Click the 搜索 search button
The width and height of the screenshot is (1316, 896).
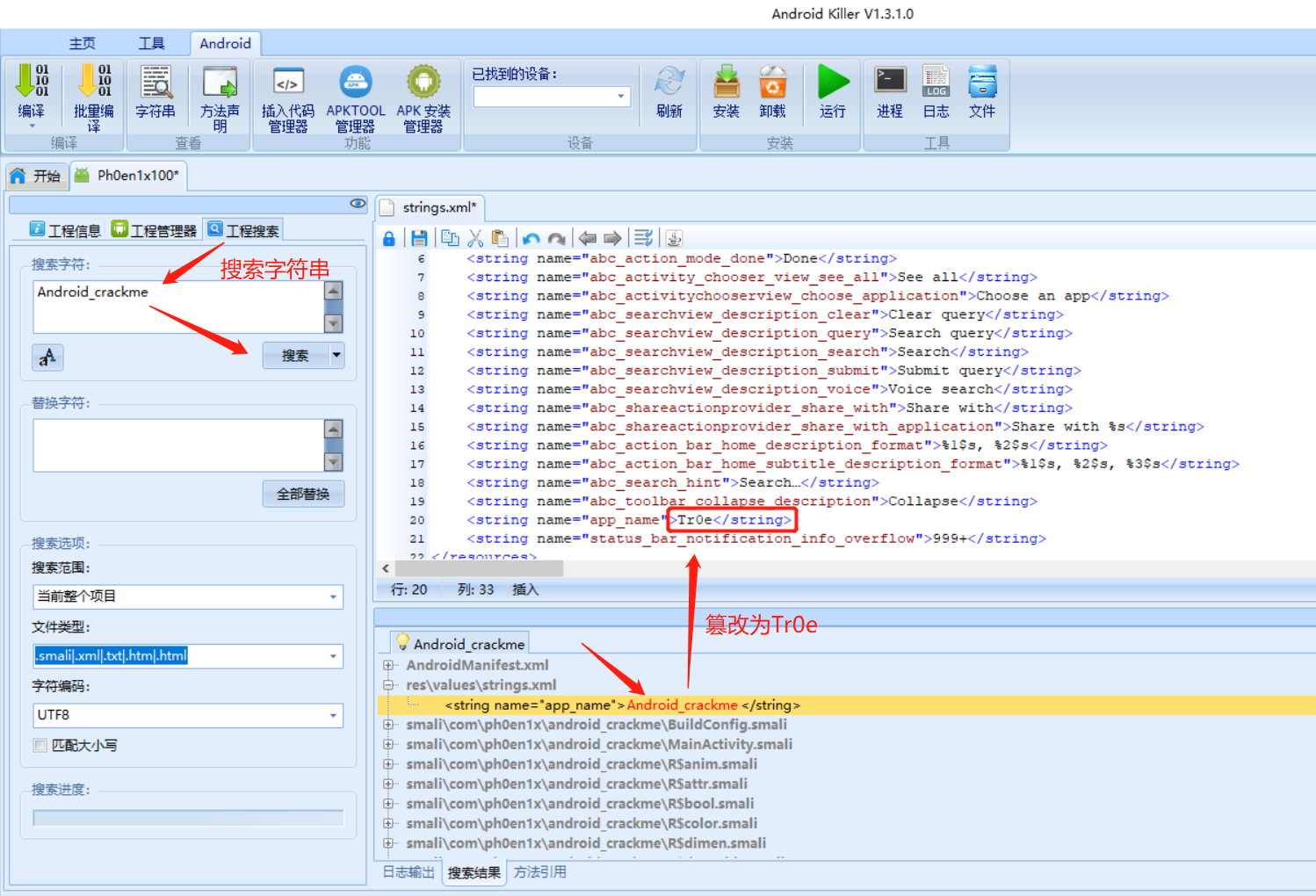pos(295,355)
